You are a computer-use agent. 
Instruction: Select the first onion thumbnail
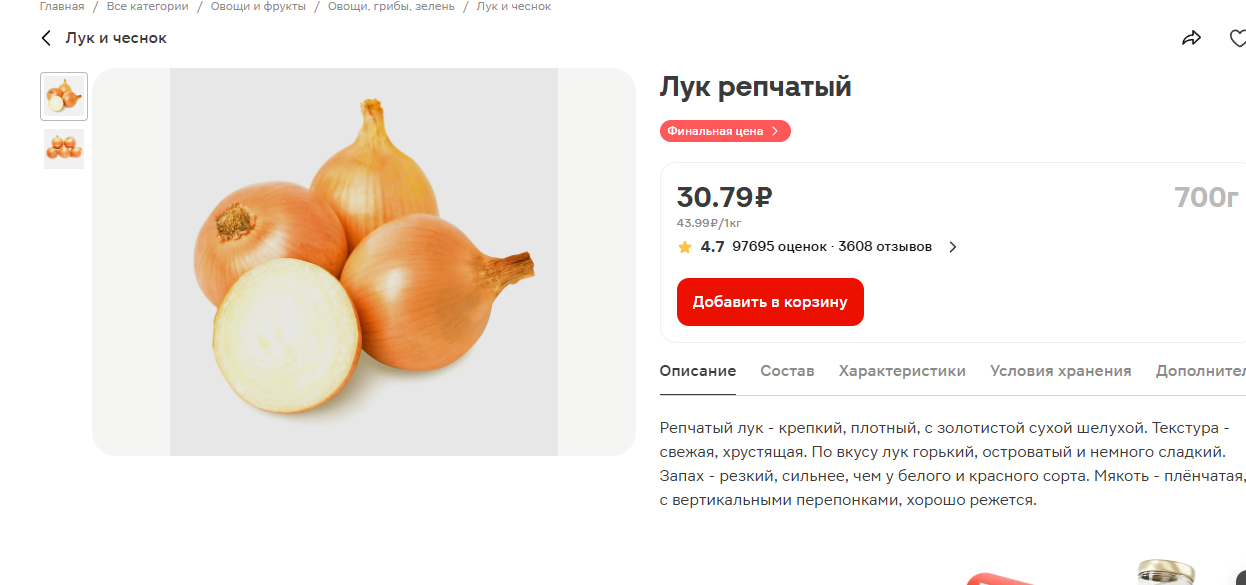point(64,96)
